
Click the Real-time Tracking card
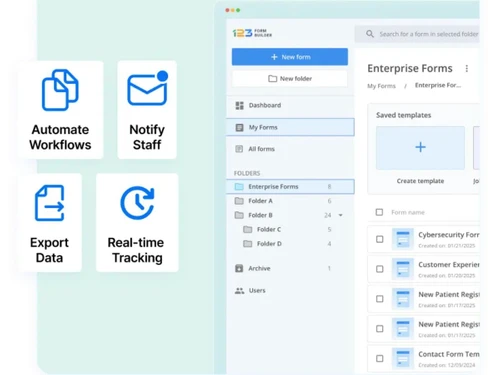(x=137, y=222)
